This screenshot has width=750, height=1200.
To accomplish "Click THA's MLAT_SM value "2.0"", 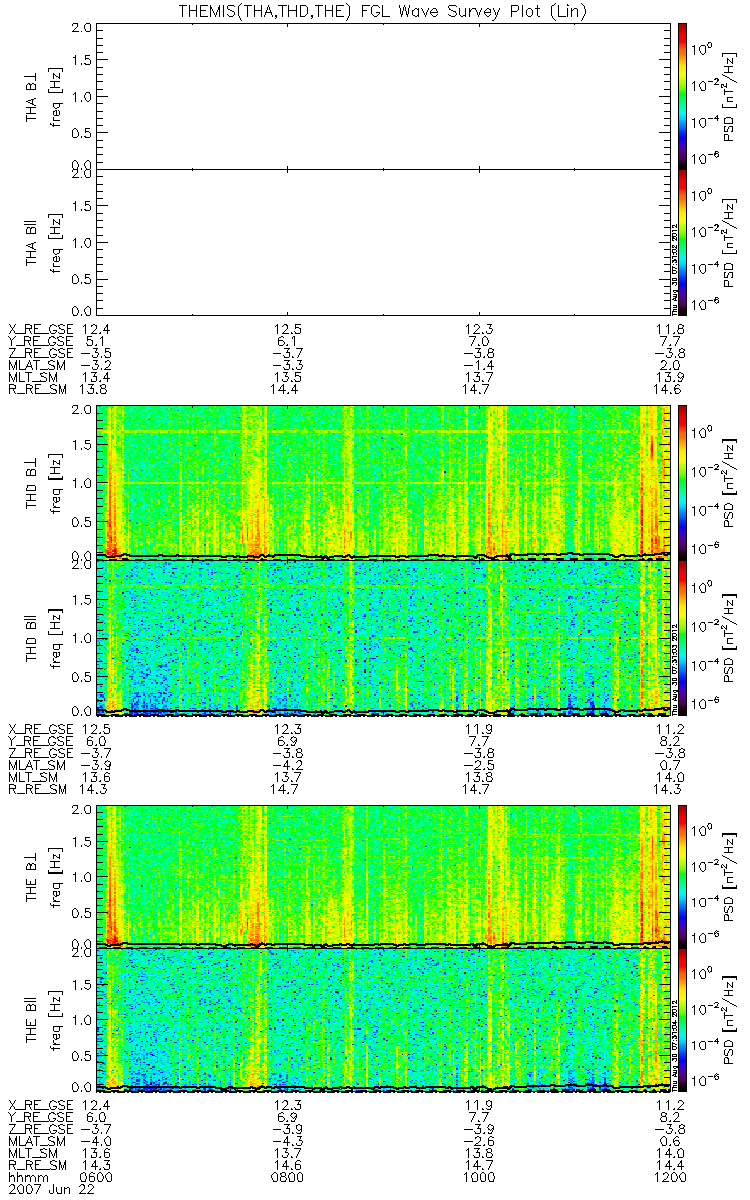I will coord(669,366).
